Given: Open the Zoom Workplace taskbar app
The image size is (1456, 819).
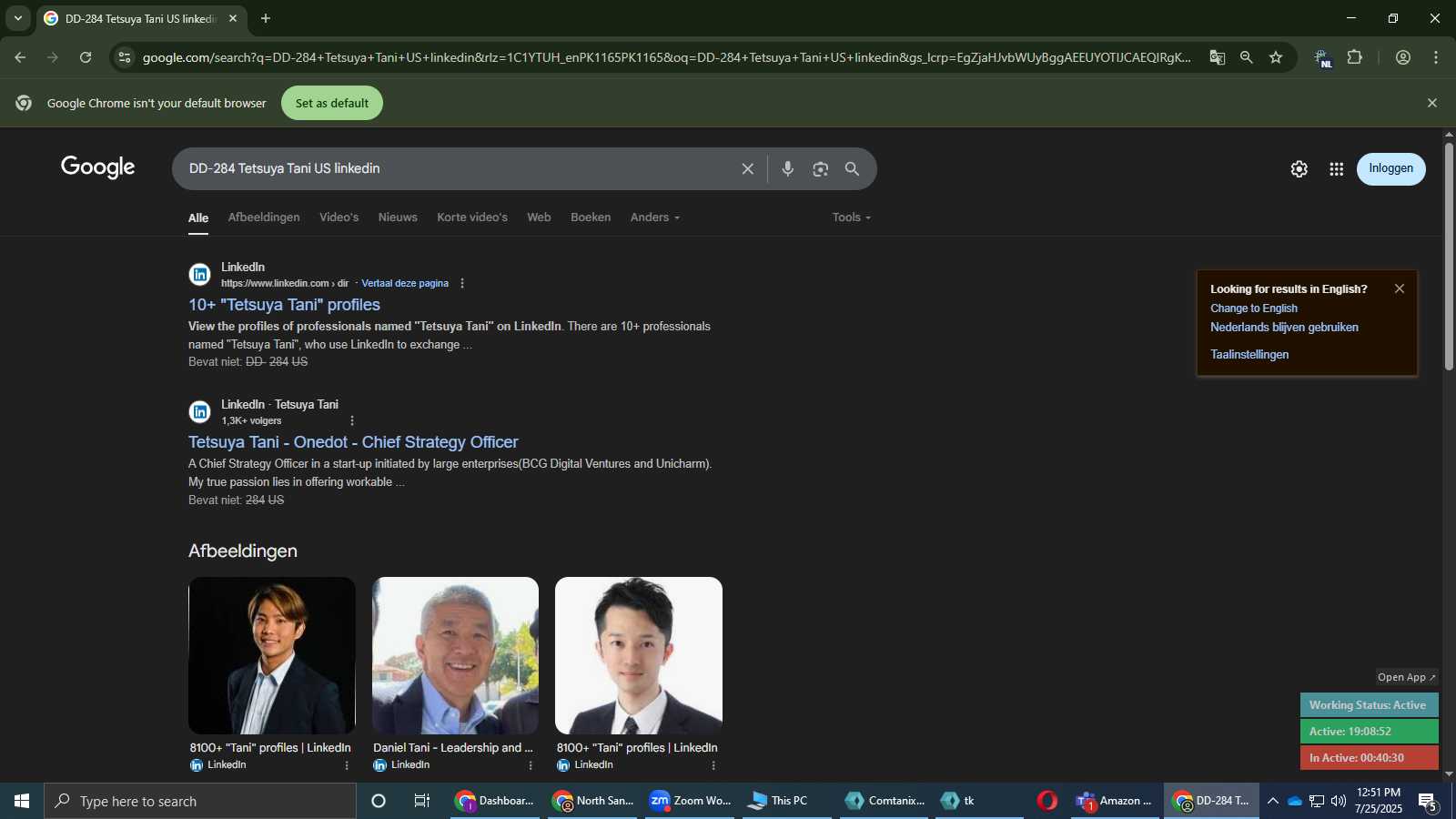Looking at the screenshot, I should [691, 801].
